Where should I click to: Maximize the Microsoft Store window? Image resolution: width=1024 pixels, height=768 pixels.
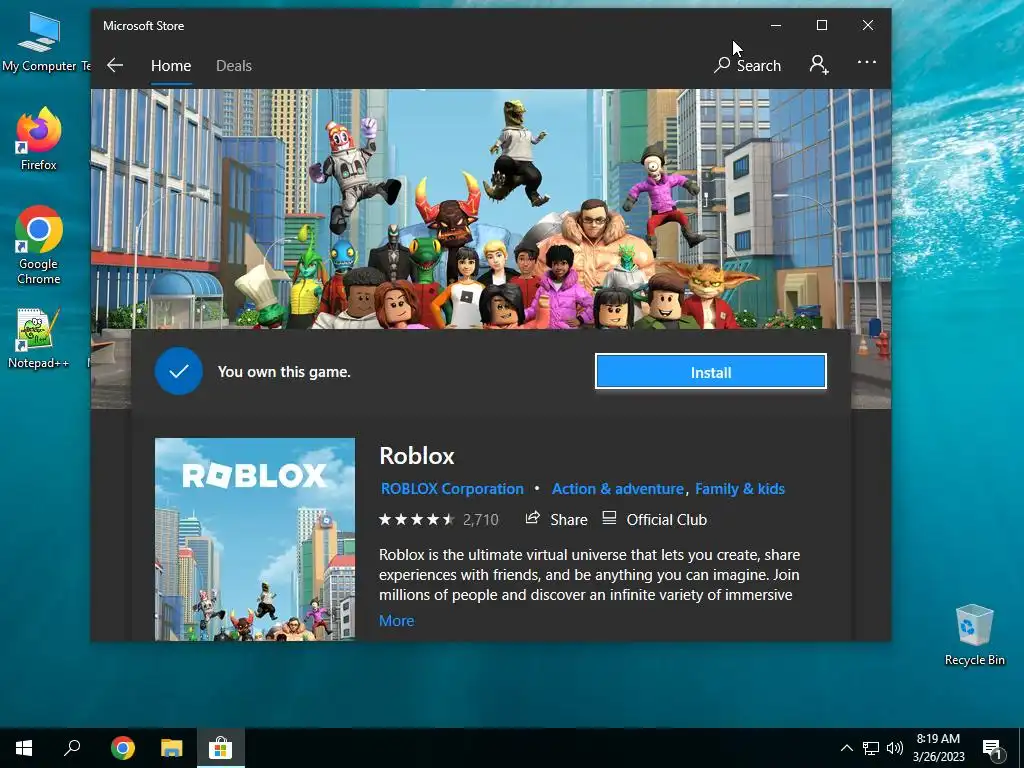coord(822,25)
